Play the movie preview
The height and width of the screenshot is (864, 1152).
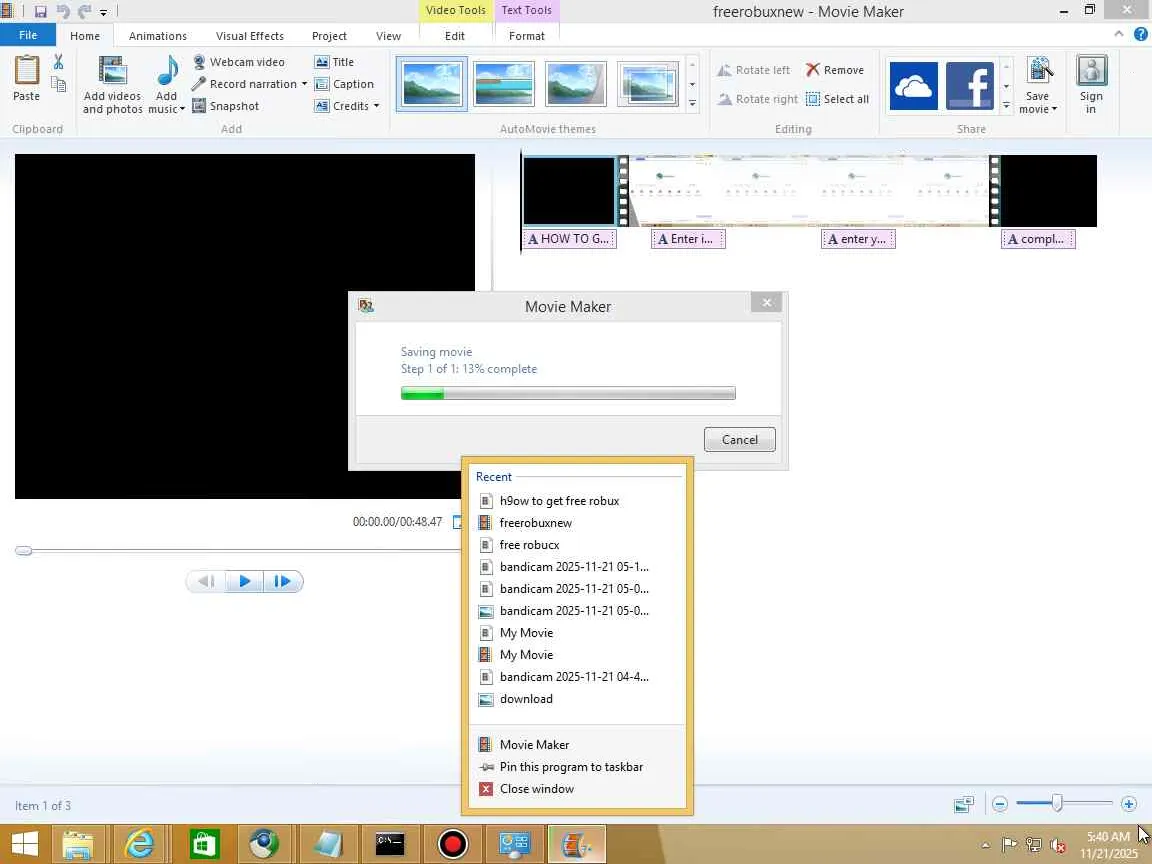pyautogui.click(x=245, y=581)
